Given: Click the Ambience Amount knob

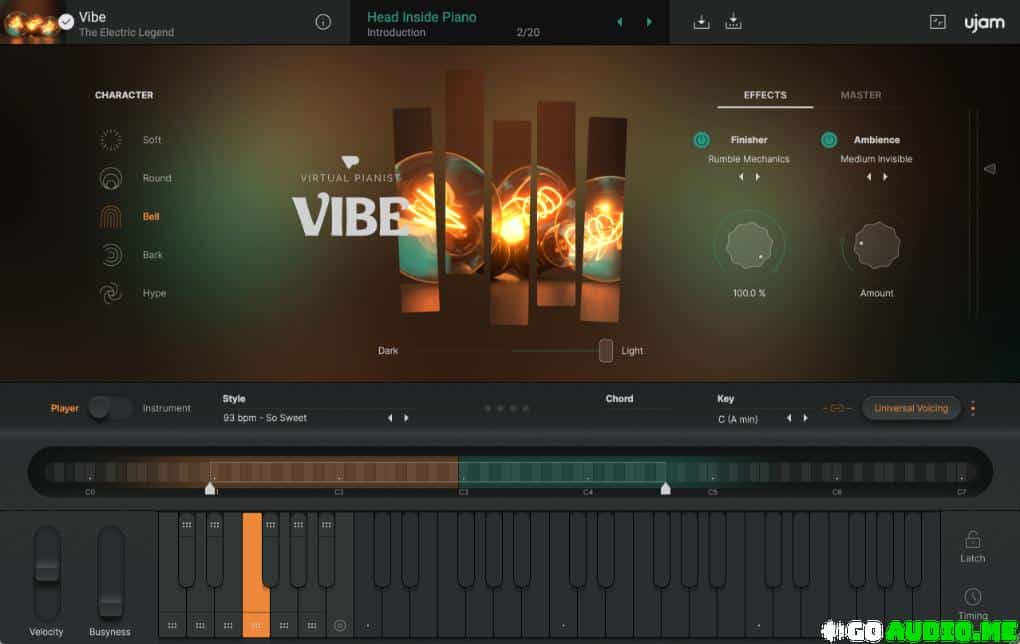Looking at the screenshot, I should (876, 246).
